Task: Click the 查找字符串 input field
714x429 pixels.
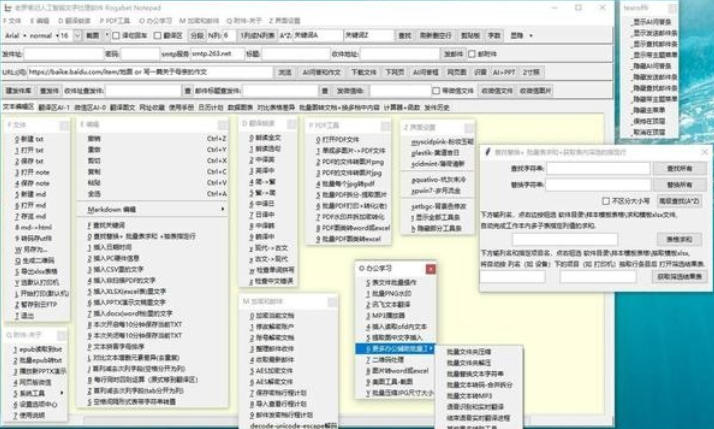Action: pos(598,169)
